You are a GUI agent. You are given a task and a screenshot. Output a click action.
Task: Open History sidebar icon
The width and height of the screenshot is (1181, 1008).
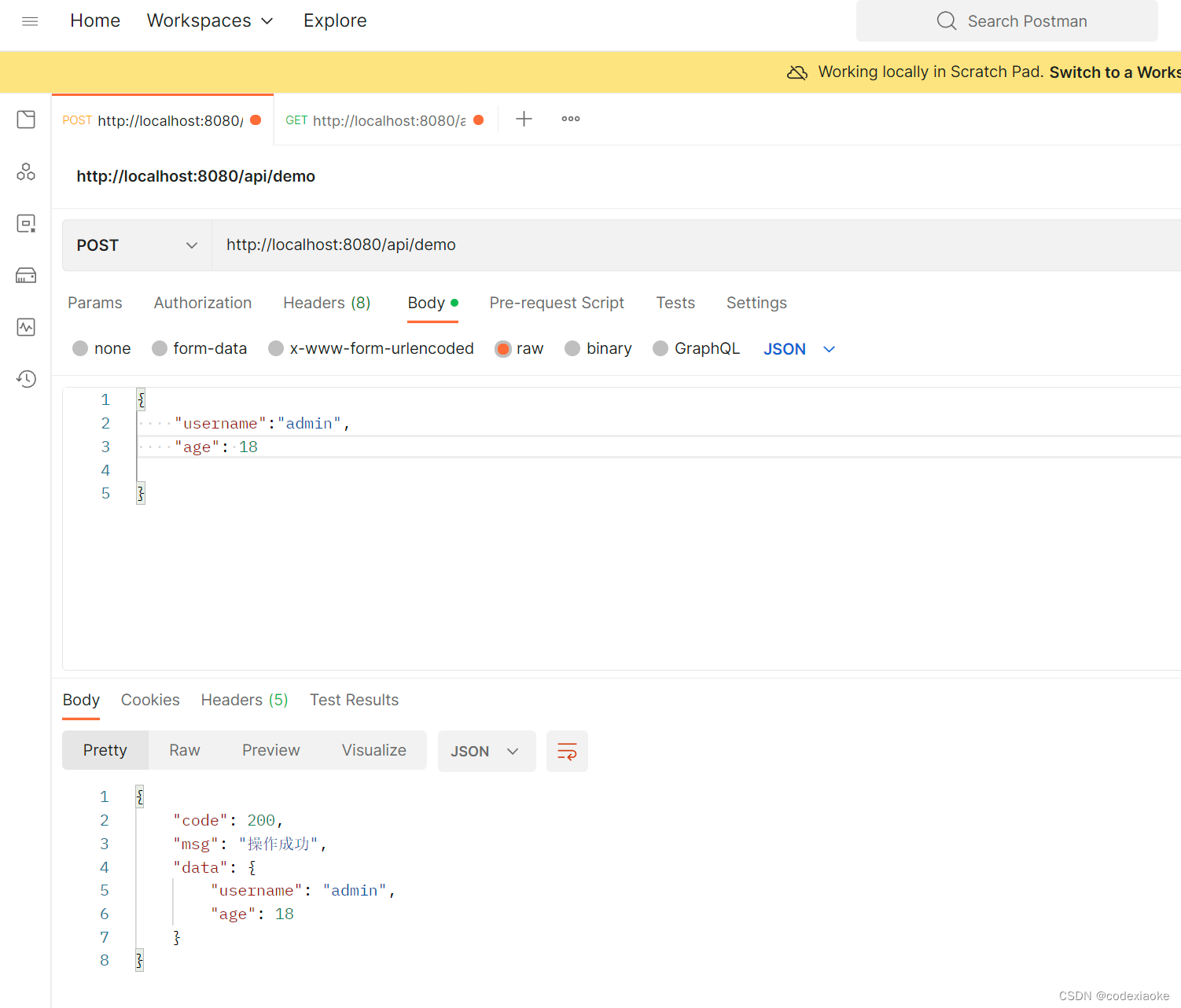pos(26,379)
